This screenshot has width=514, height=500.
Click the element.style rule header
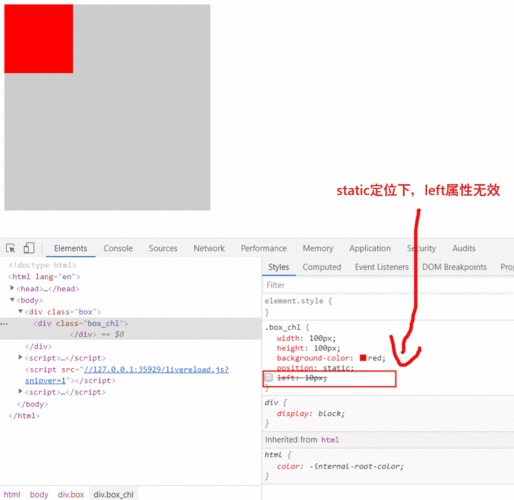click(298, 301)
